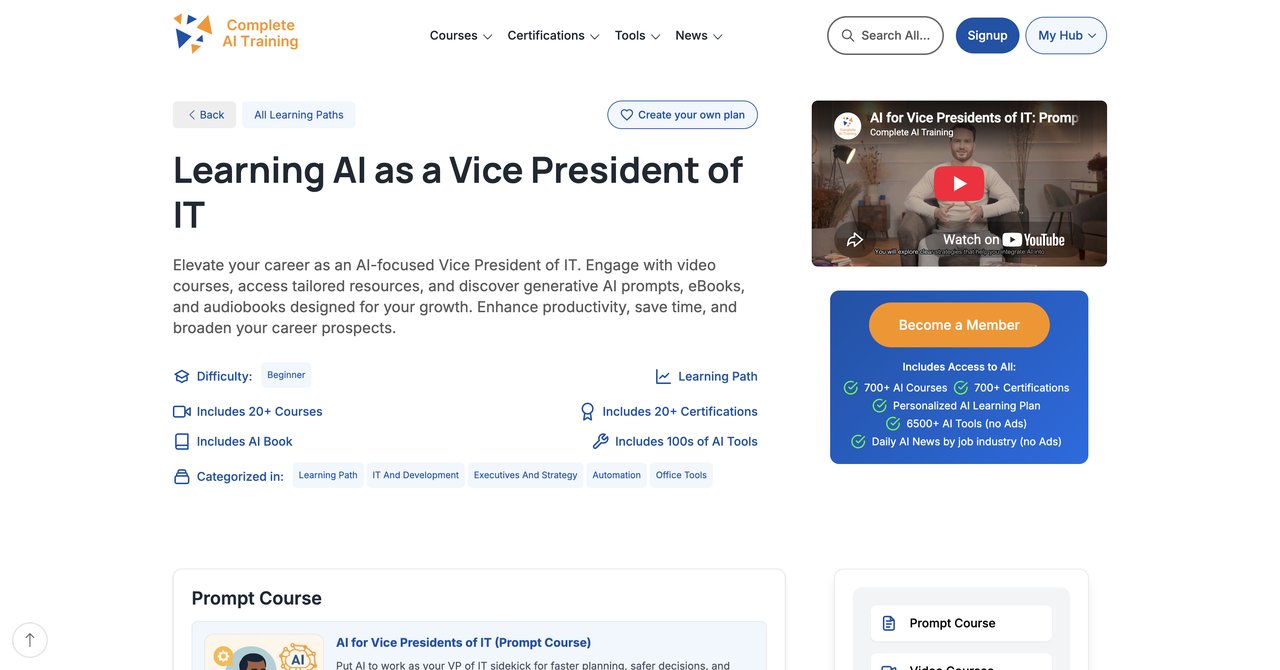
Task: Click the Become a Member button
Action: 959,325
